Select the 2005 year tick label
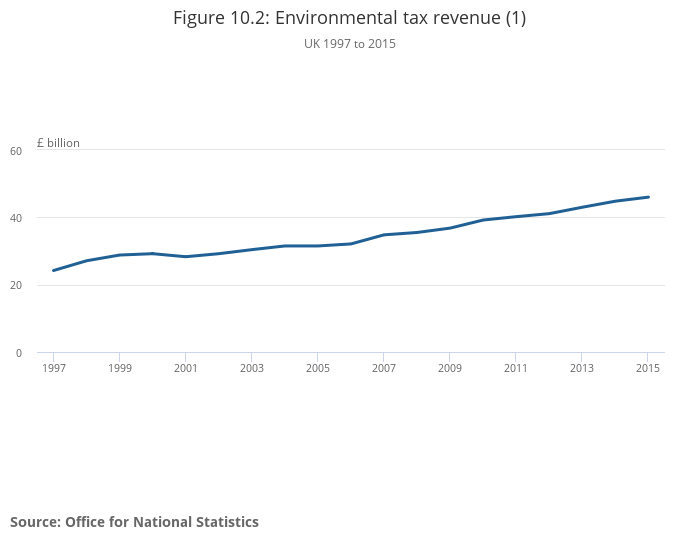Image resolution: width=700 pixels, height=549 pixels. tap(318, 369)
